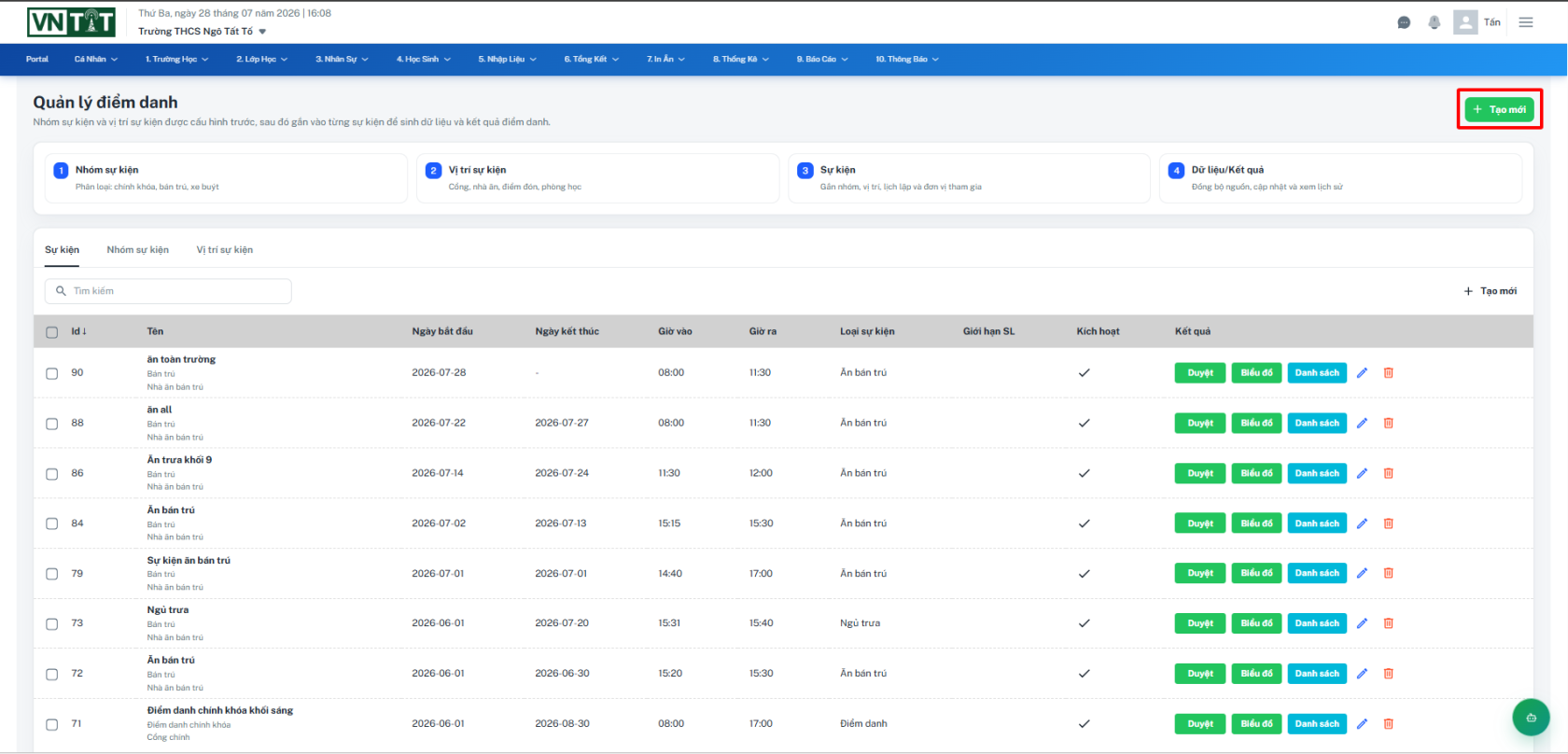Image resolution: width=1568 pixels, height=754 pixels.
Task: Open Danh sách for event 86
Action: [1317, 474]
